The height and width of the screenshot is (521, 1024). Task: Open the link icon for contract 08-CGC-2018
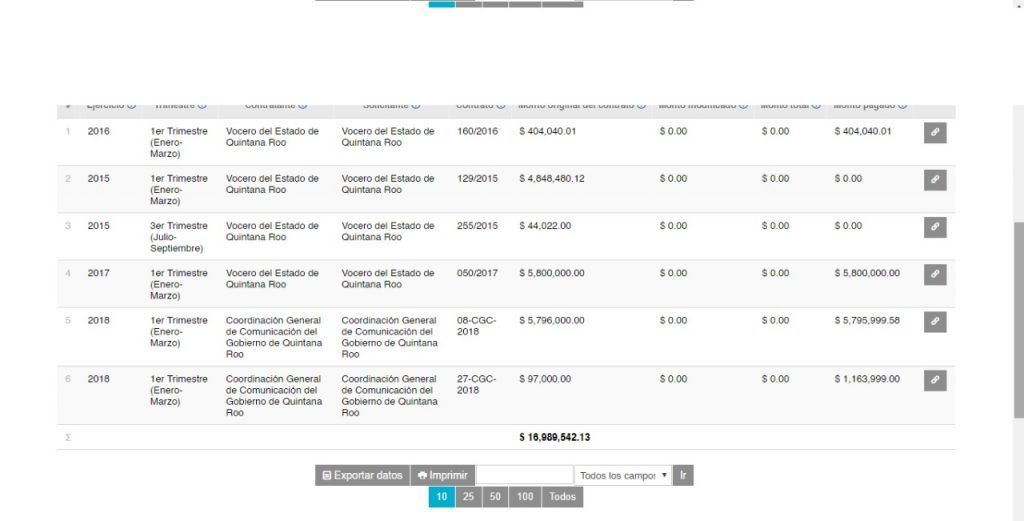(934, 322)
